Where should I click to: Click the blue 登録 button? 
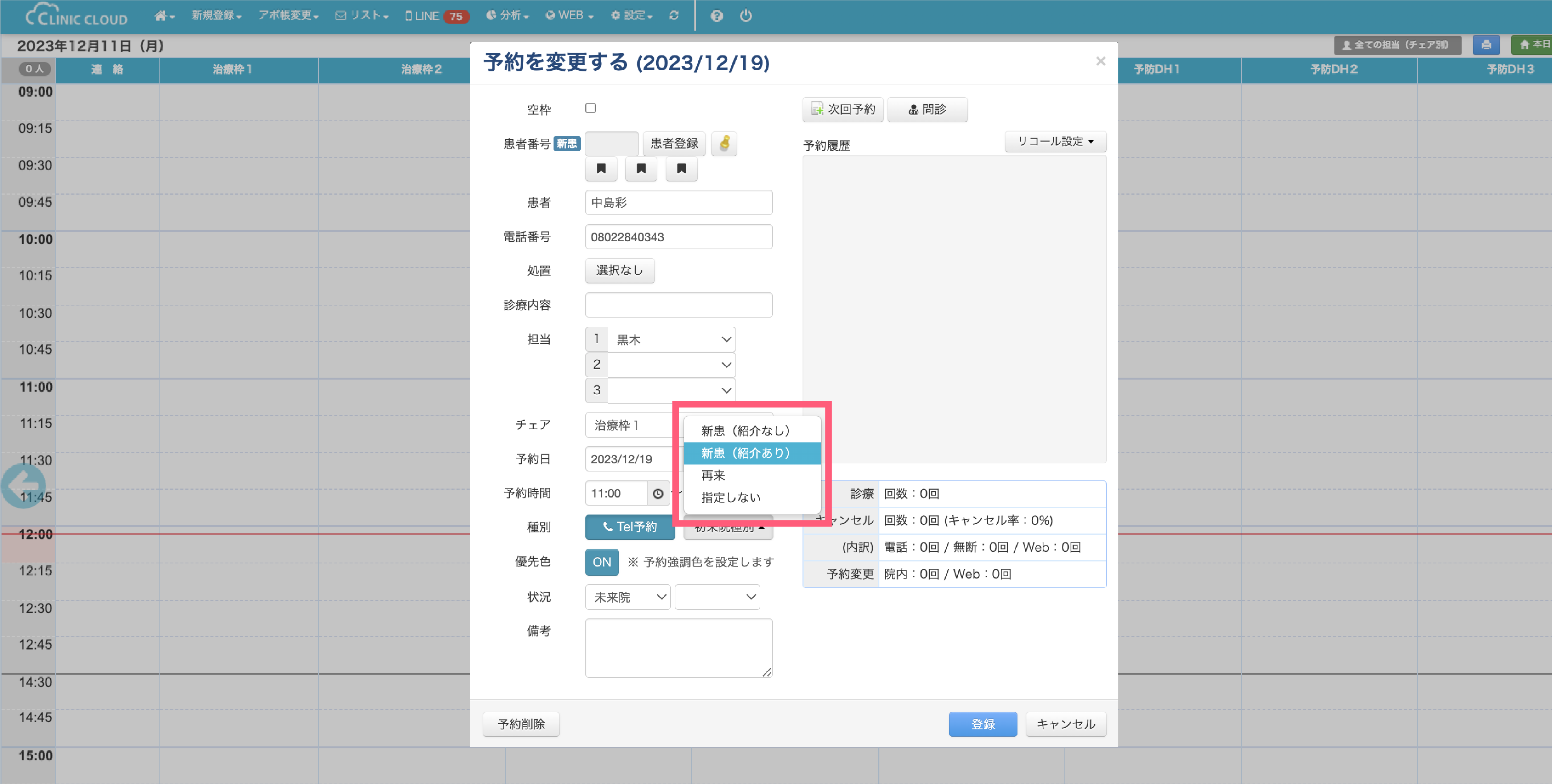click(982, 724)
